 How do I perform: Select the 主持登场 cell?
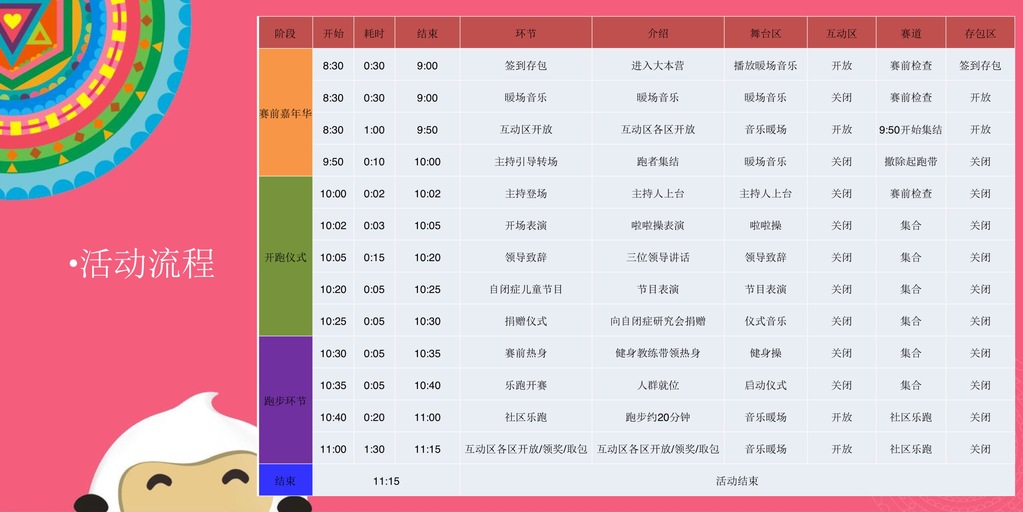tap(526, 193)
